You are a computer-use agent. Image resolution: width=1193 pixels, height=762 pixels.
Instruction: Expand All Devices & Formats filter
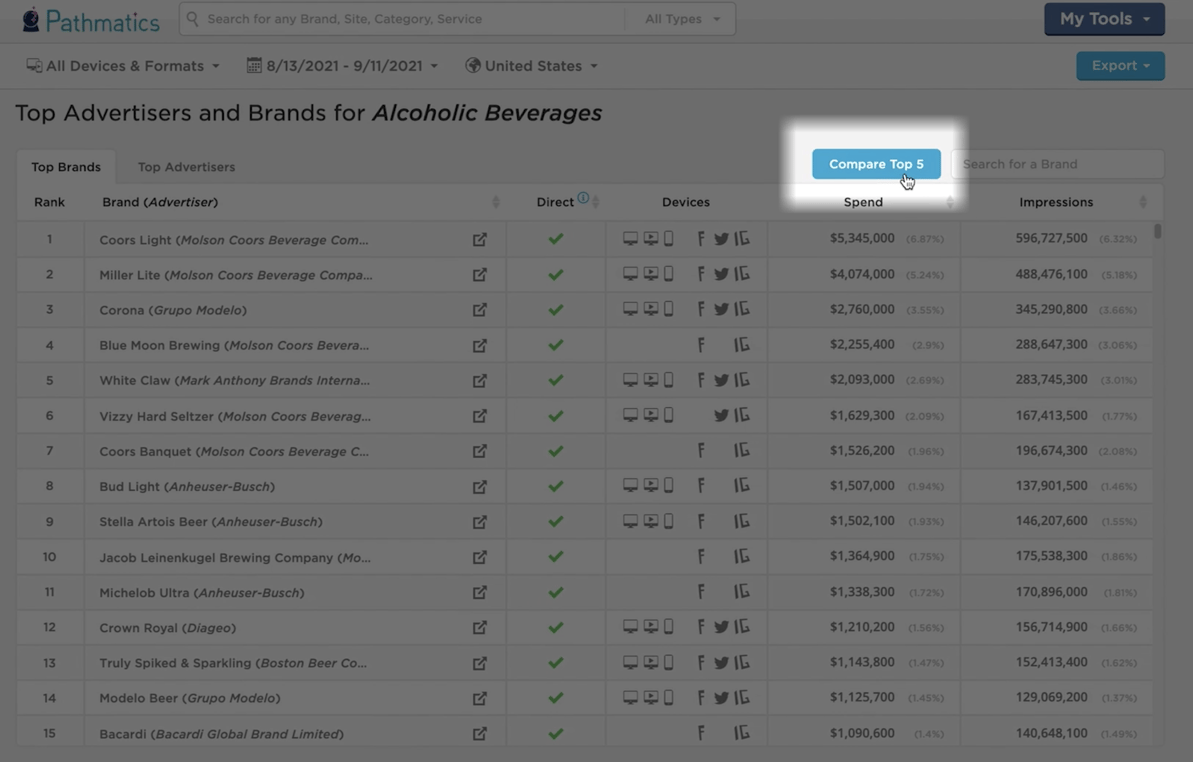click(123, 65)
